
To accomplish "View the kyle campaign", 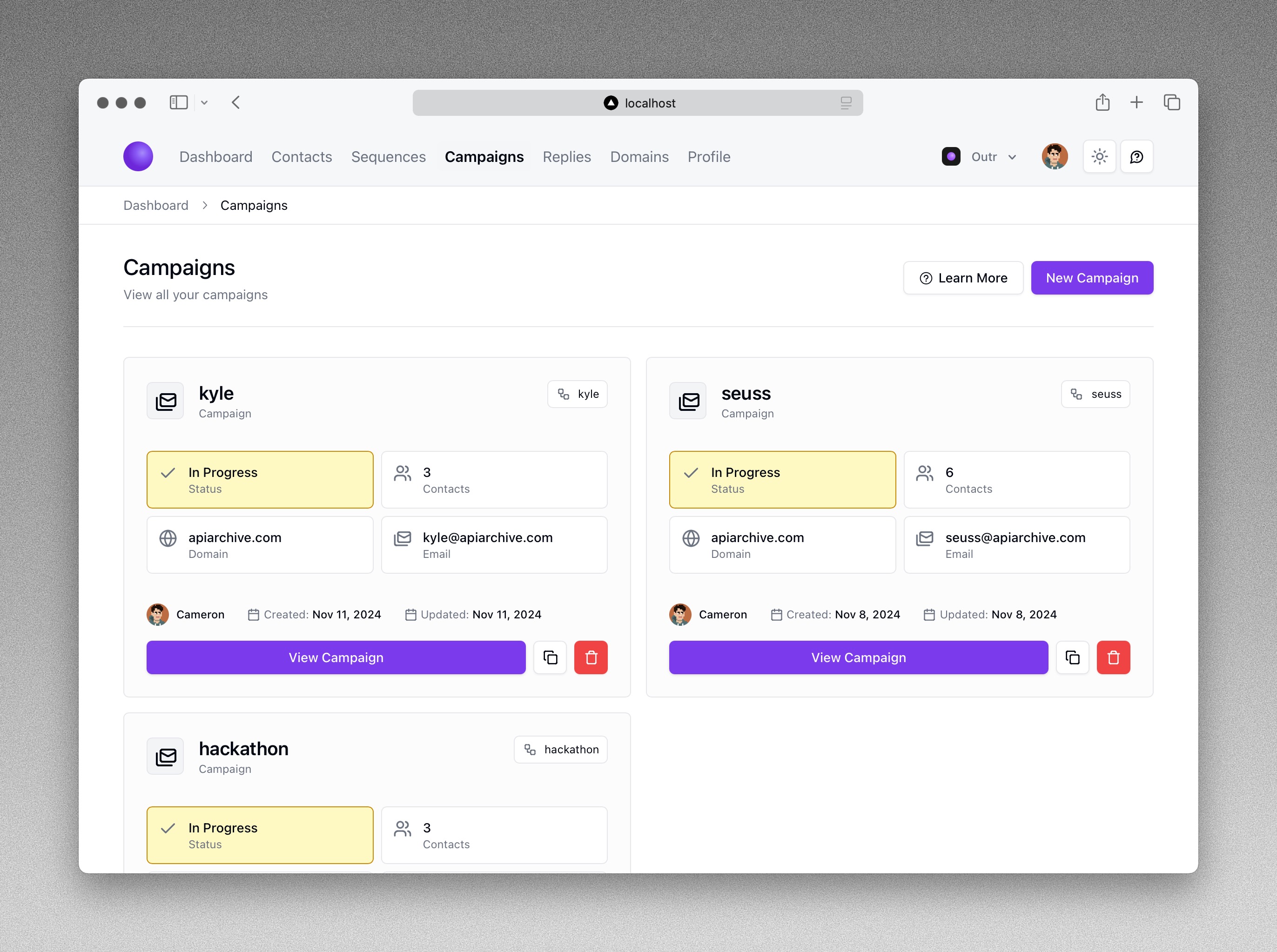I will [336, 657].
